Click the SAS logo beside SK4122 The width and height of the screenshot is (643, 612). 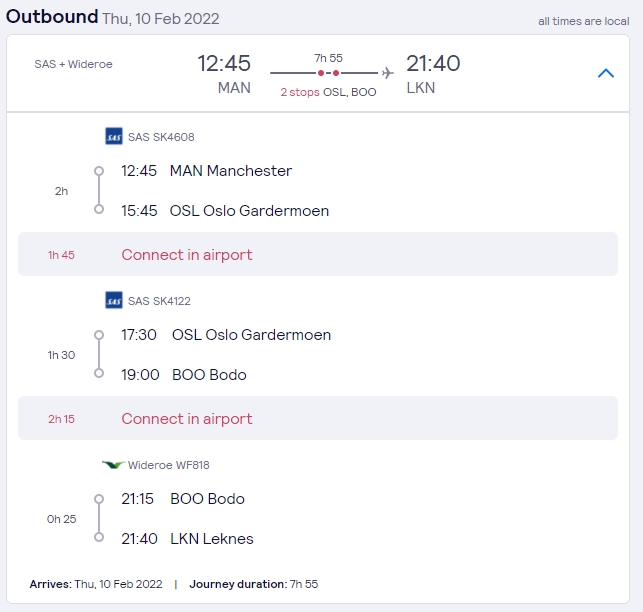coord(113,301)
